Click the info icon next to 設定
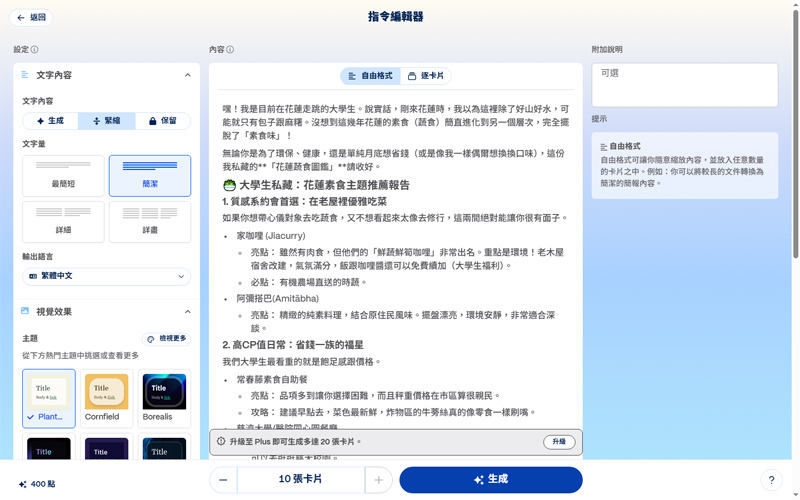The image size is (800, 500). 35,50
